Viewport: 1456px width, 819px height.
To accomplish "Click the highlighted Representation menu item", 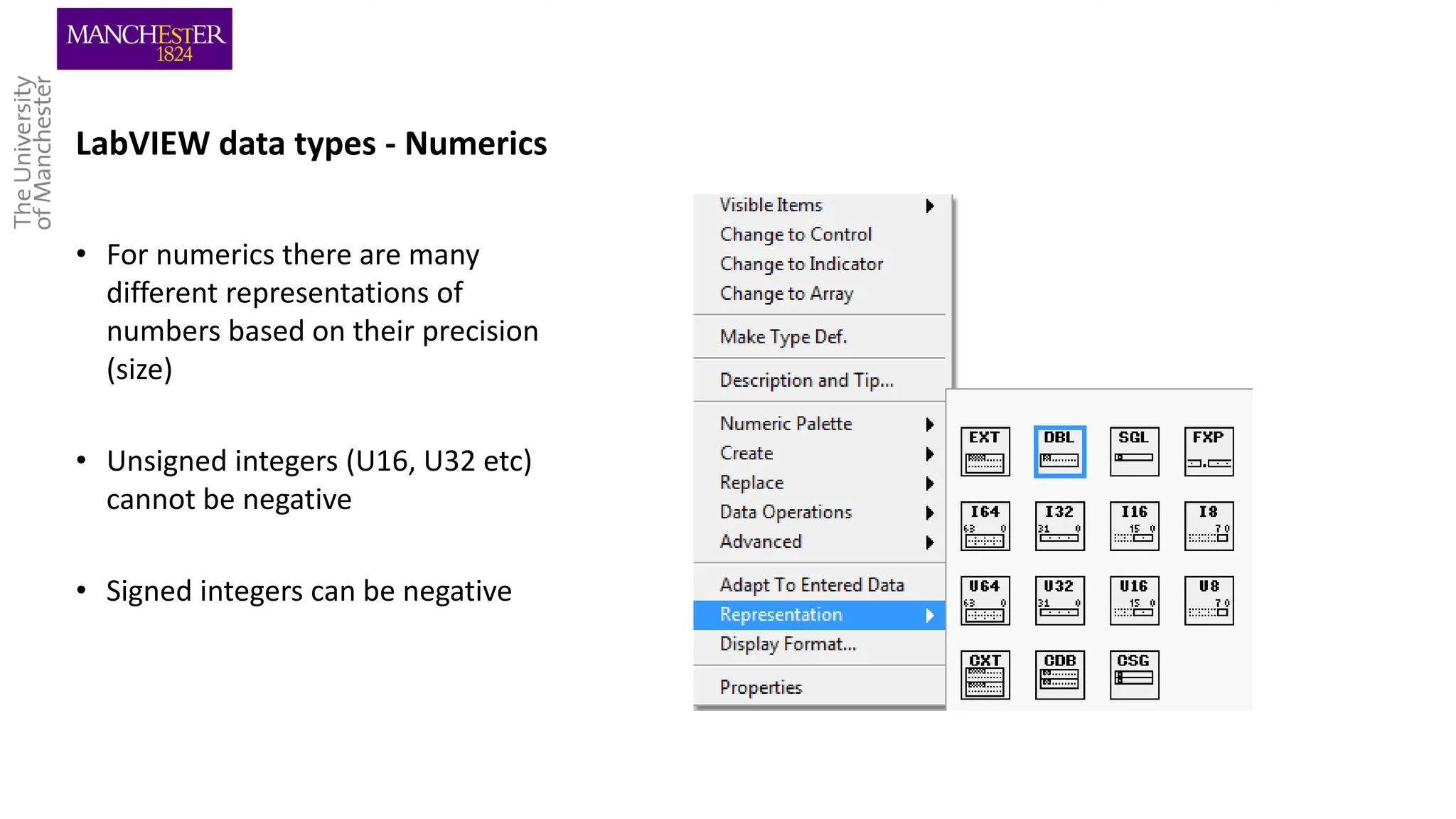I will tap(820, 615).
